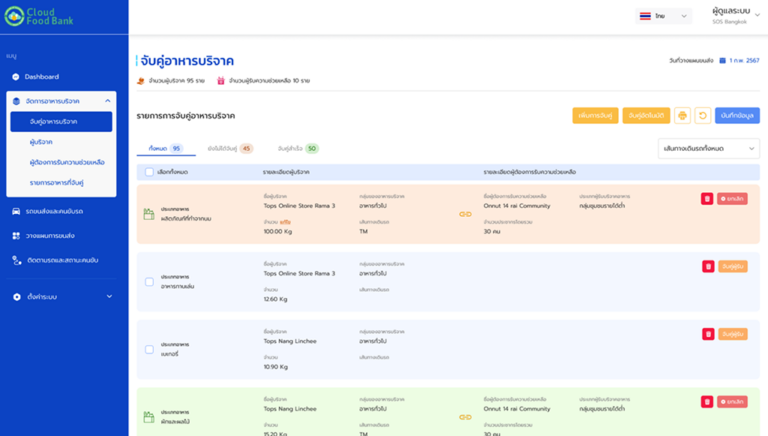
Task: Select ผู้บริจาค in the sidebar submenu
Action: (42, 142)
